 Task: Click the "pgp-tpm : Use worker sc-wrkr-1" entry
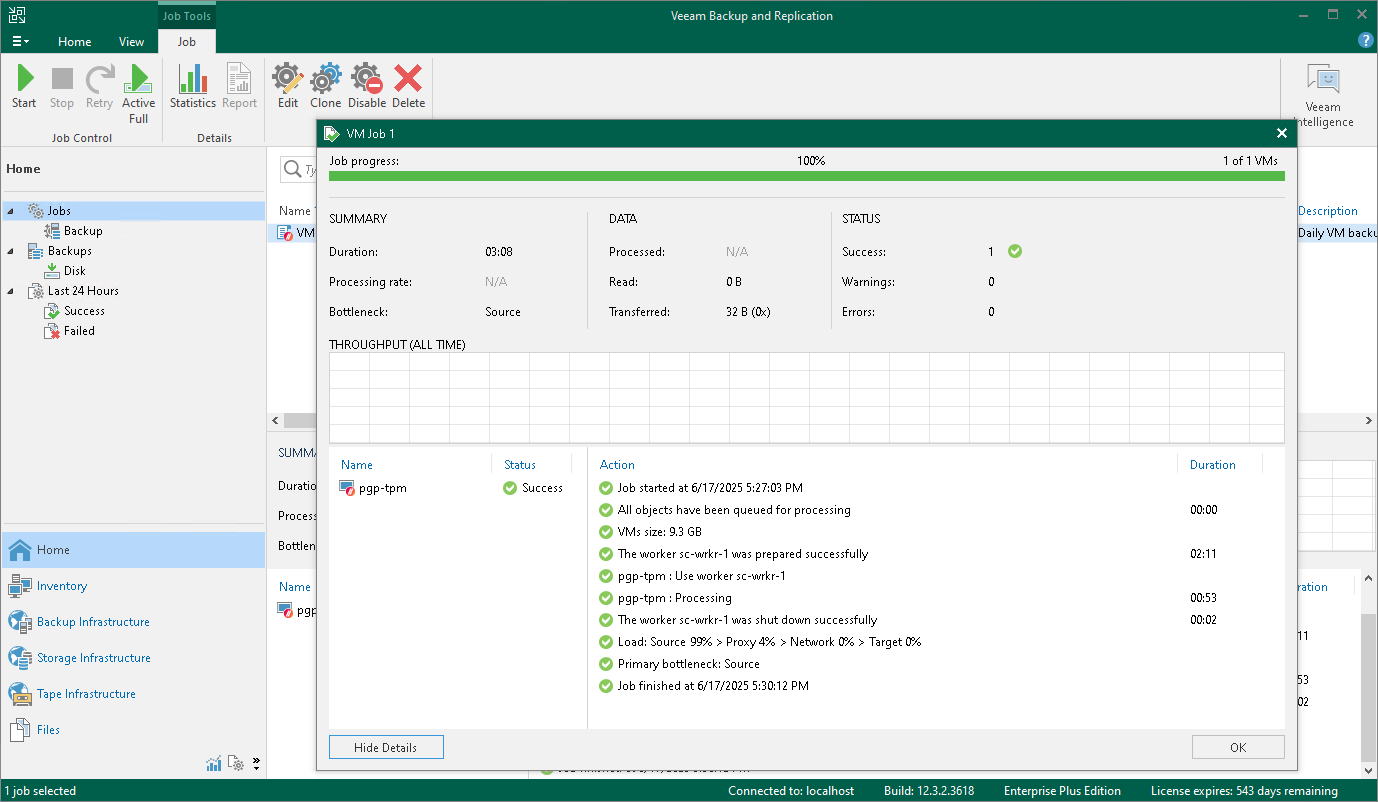[702, 576]
